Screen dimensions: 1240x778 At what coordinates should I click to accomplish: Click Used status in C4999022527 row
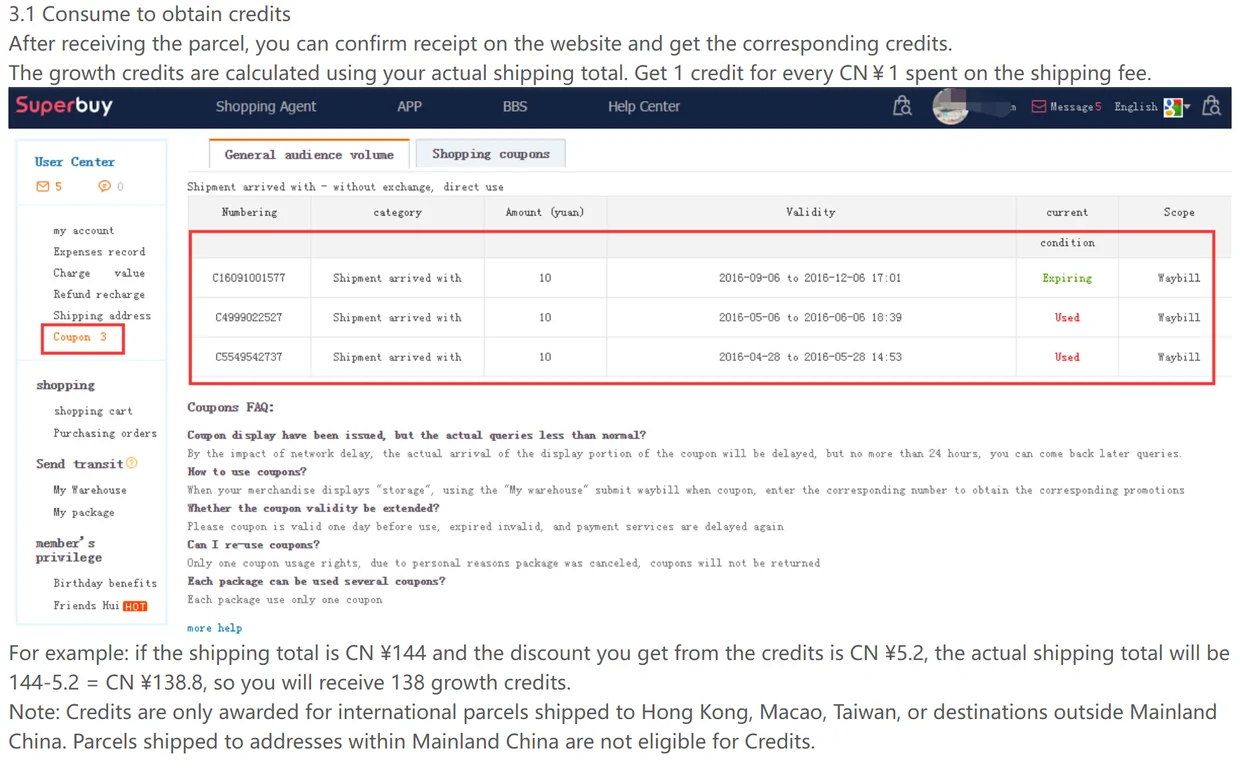click(1067, 317)
